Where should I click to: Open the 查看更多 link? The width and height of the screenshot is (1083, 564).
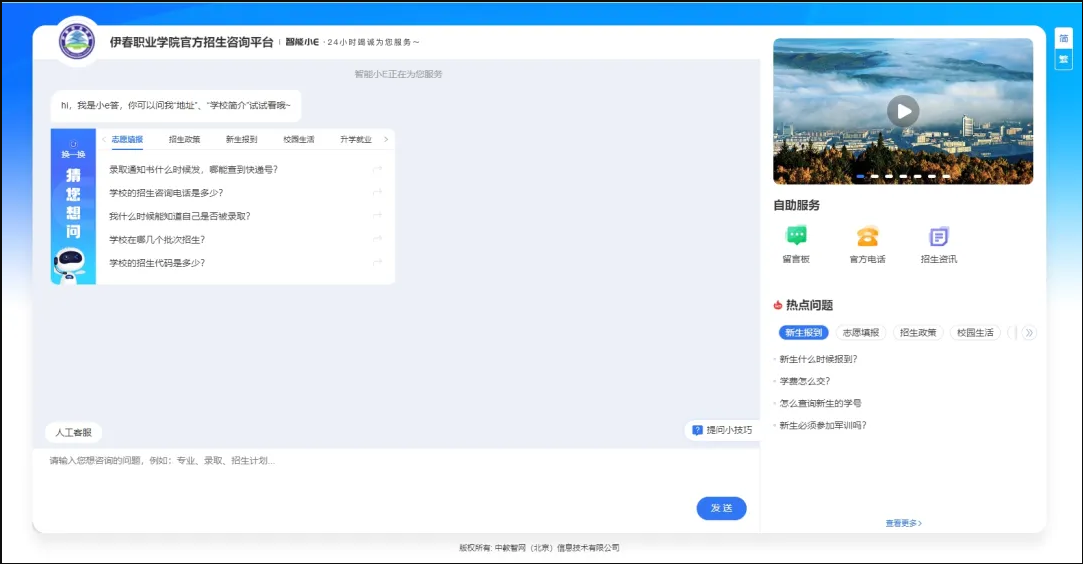pos(903,523)
